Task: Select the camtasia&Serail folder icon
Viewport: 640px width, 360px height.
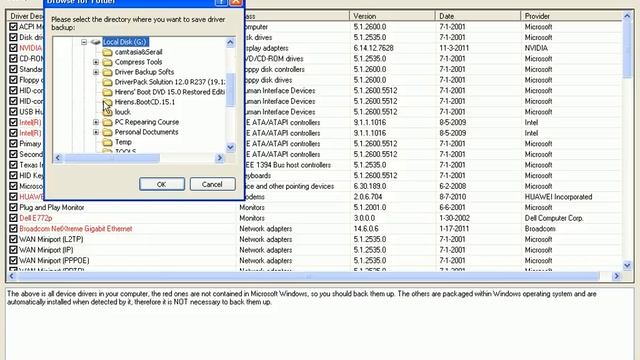Action: (107, 52)
